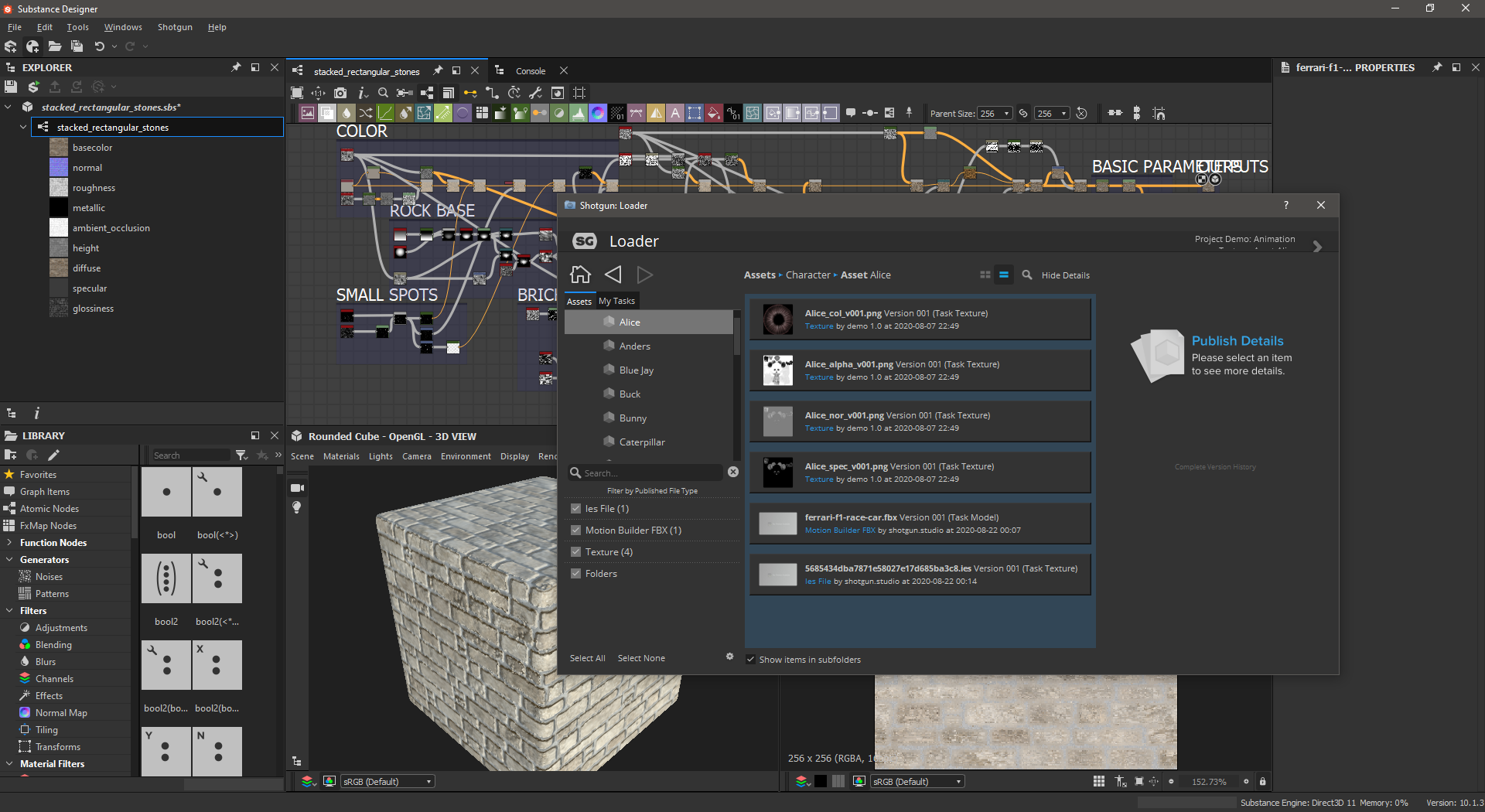Add a Transform 2D node
This screenshot has width=1485, height=812.
point(695,113)
